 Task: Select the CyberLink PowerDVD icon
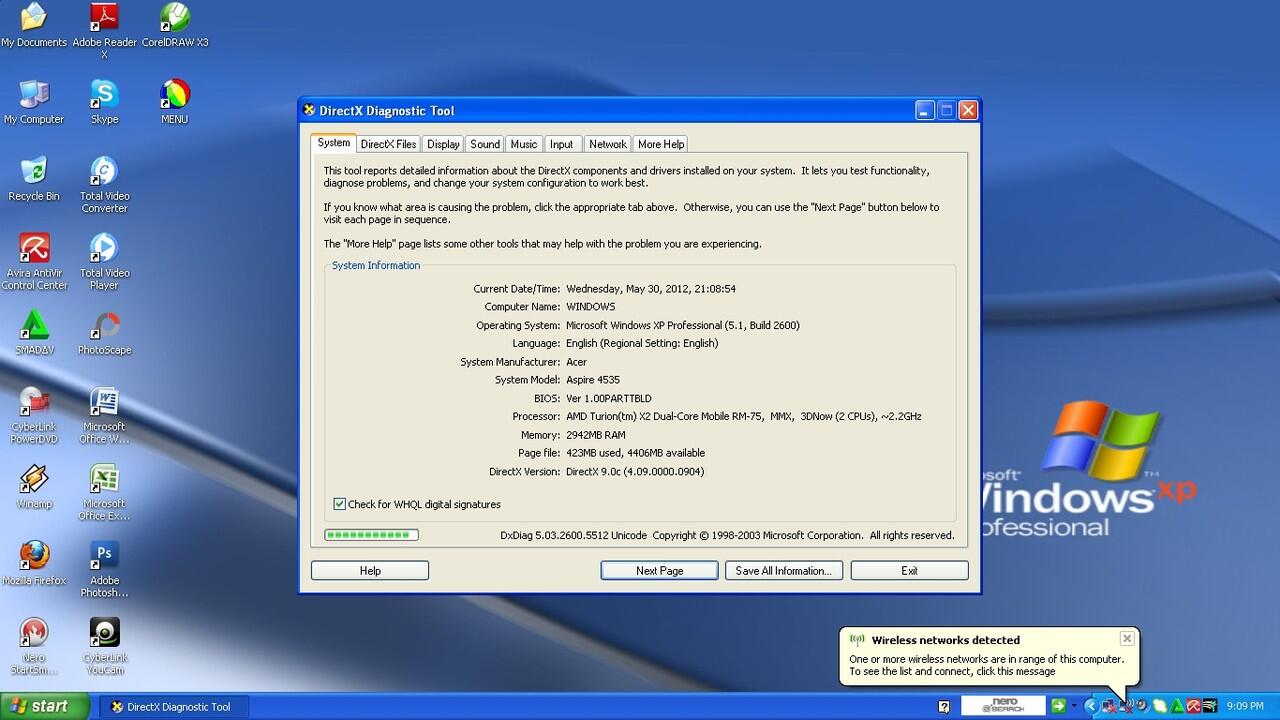coord(34,416)
